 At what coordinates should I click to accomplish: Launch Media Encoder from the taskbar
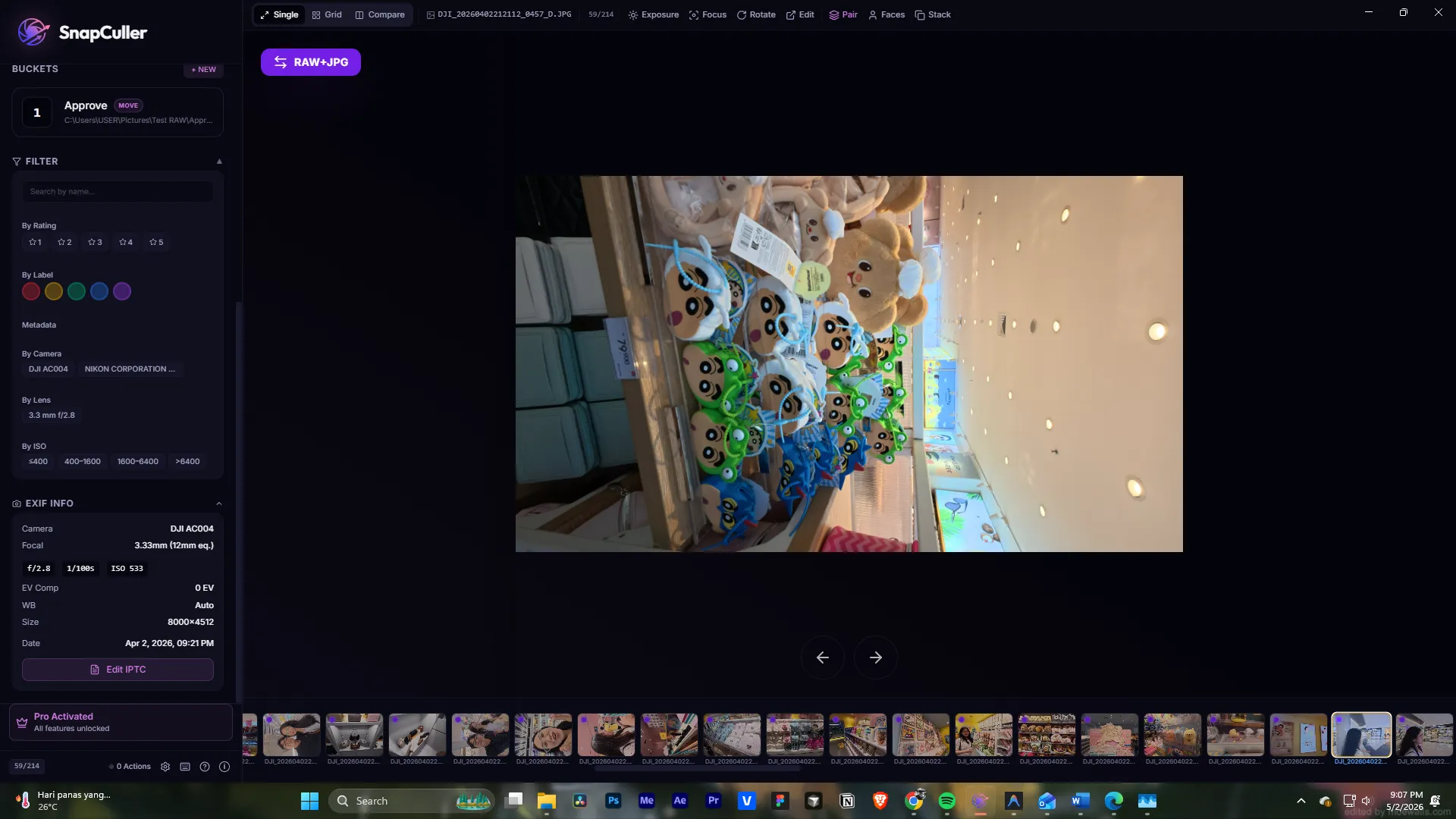[647, 801]
